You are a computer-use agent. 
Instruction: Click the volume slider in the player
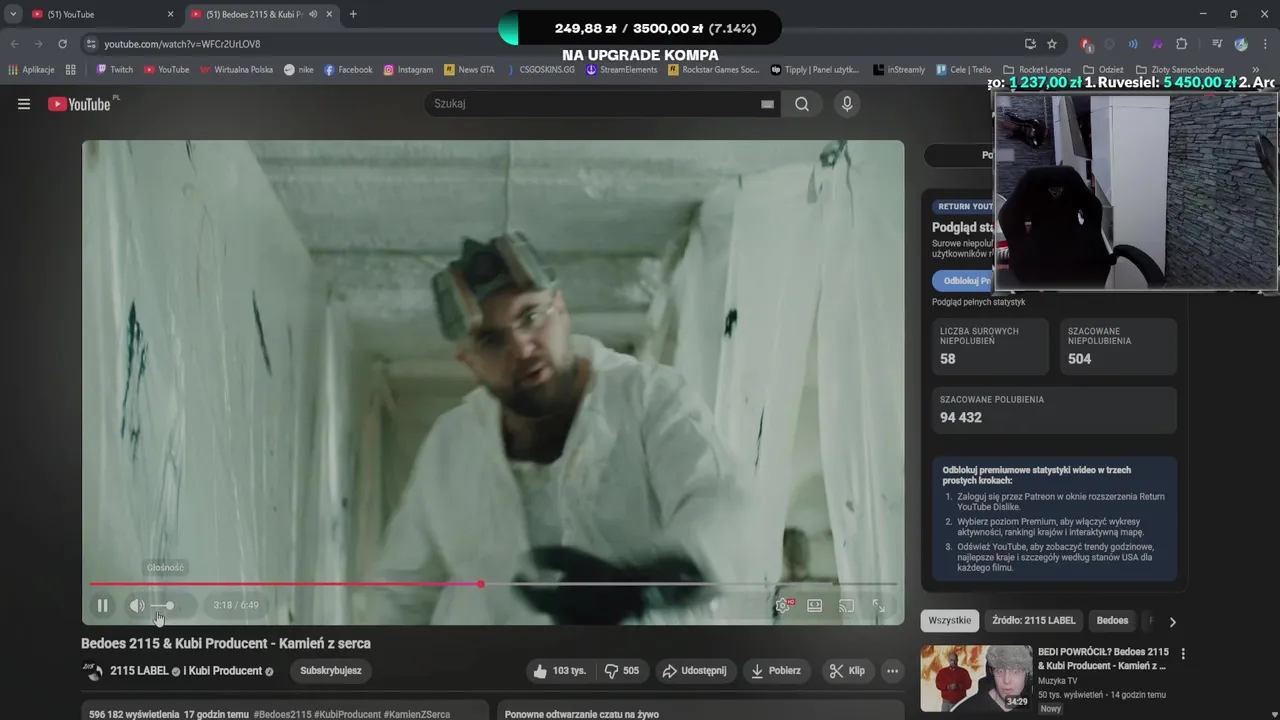[x=164, y=605]
